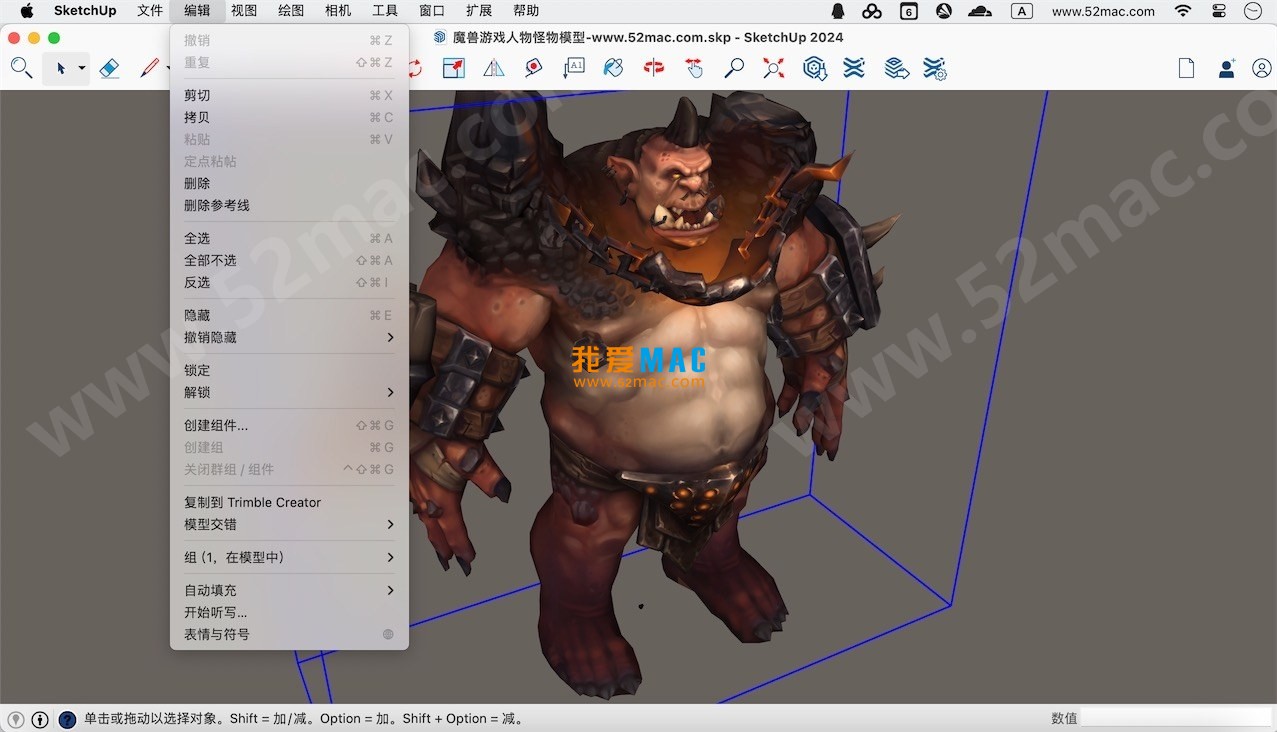Activate the Orbit tool
The width and height of the screenshot is (1277, 732).
654,68
